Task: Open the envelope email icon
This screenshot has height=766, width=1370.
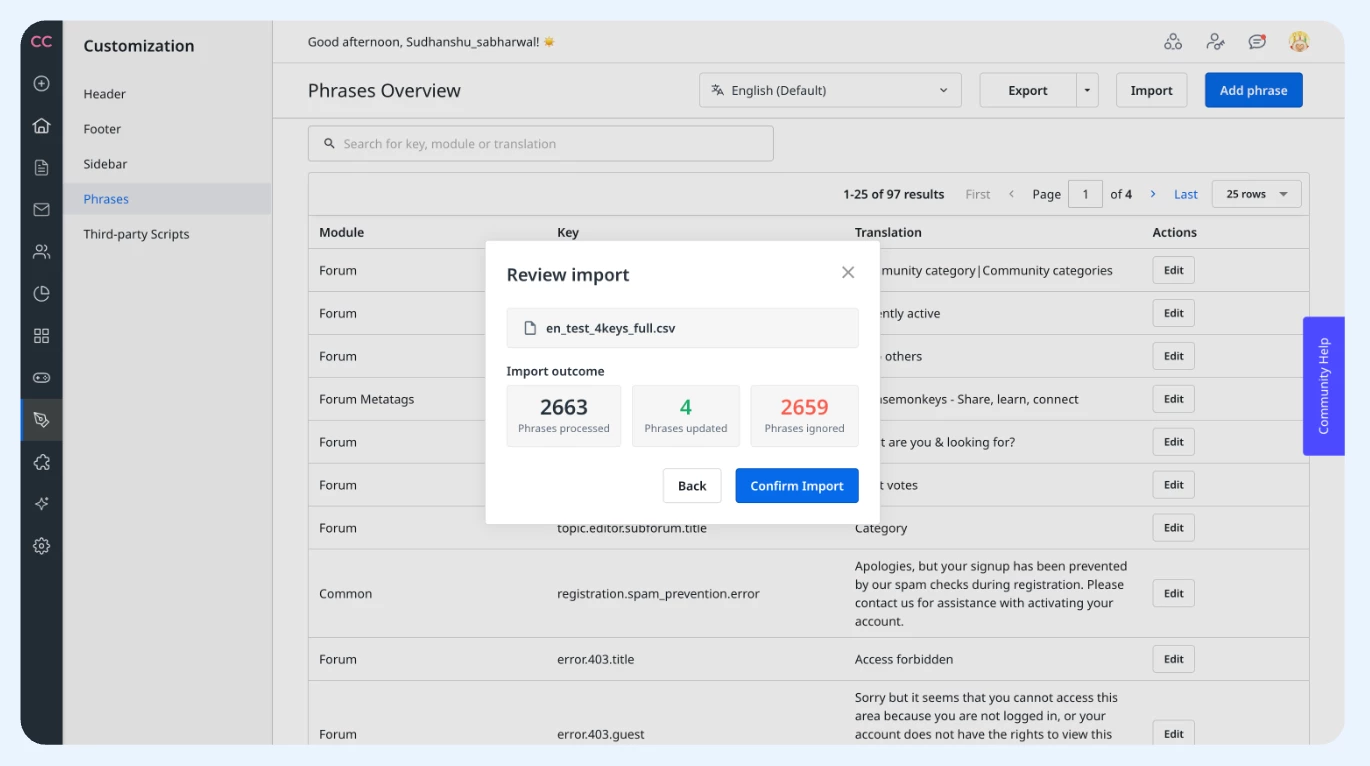Action: click(41, 210)
